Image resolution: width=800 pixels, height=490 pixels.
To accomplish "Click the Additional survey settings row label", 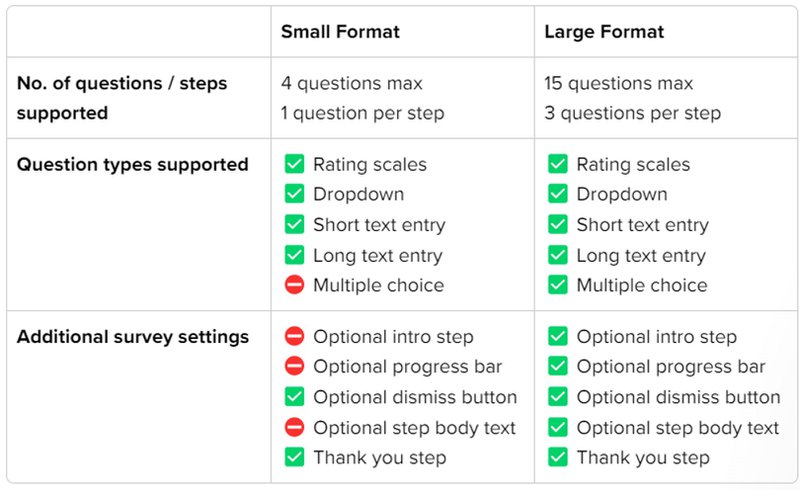I will pos(133,337).
